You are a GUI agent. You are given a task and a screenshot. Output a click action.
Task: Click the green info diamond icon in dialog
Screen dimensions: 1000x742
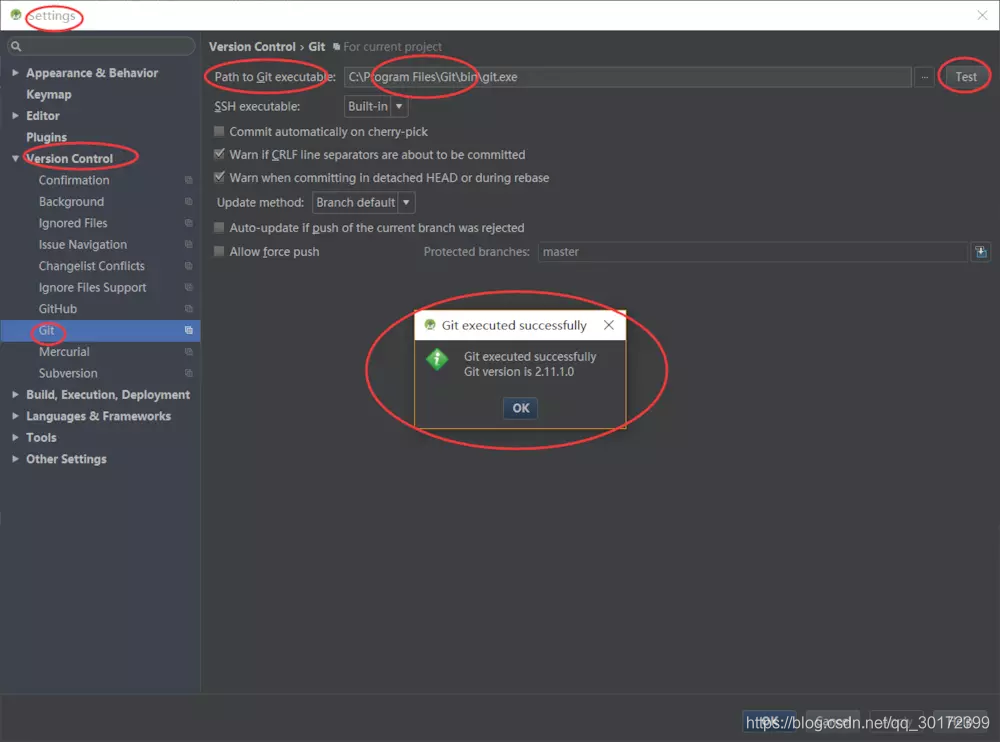tap(437, 359)
